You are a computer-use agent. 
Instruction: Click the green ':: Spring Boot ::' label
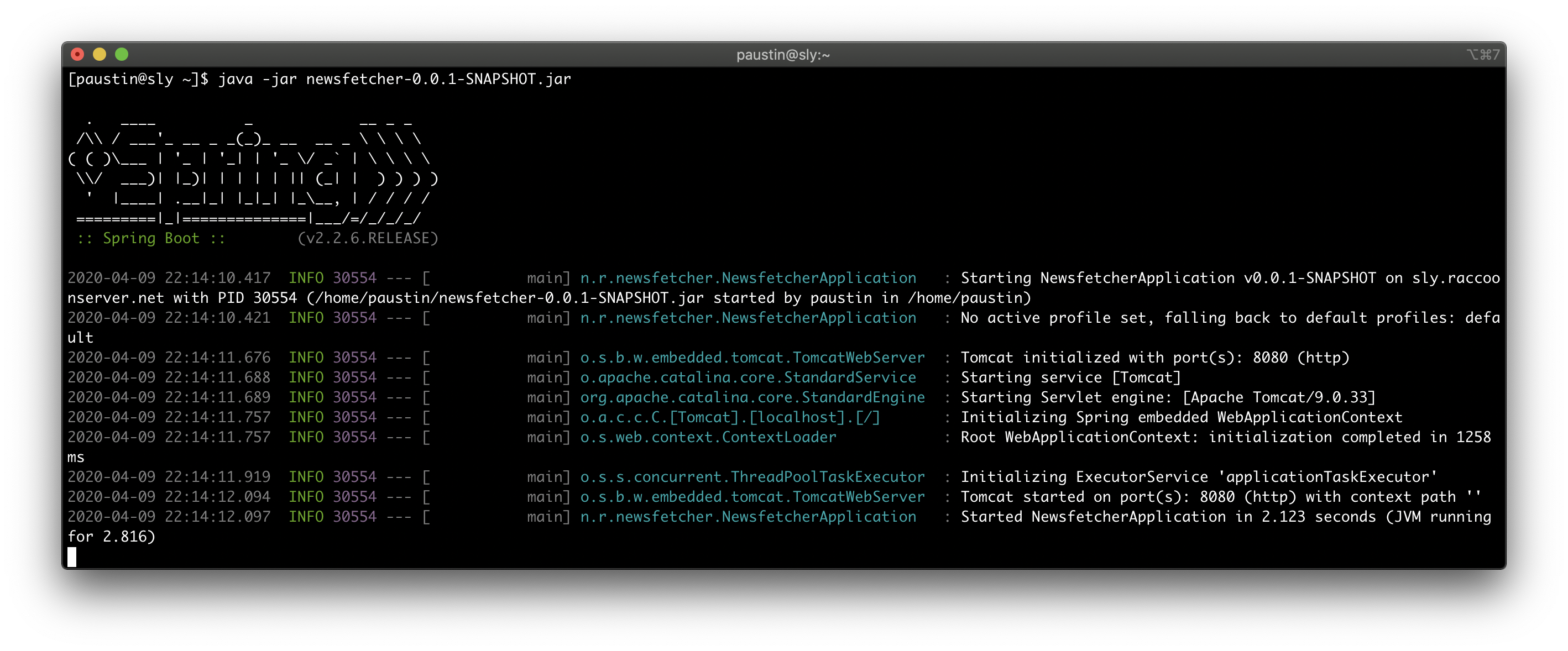(x=151, y=239)
